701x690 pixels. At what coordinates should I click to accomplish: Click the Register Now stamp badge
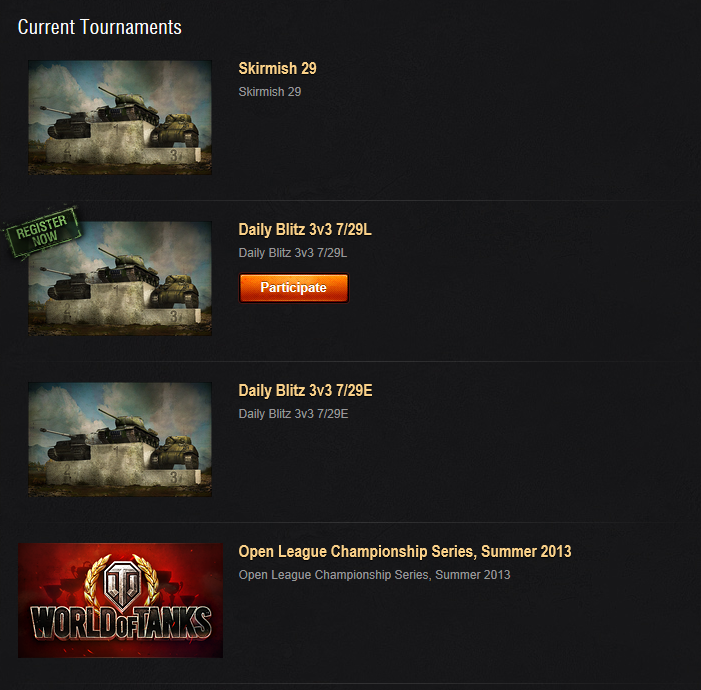click(x=42, y=232)
